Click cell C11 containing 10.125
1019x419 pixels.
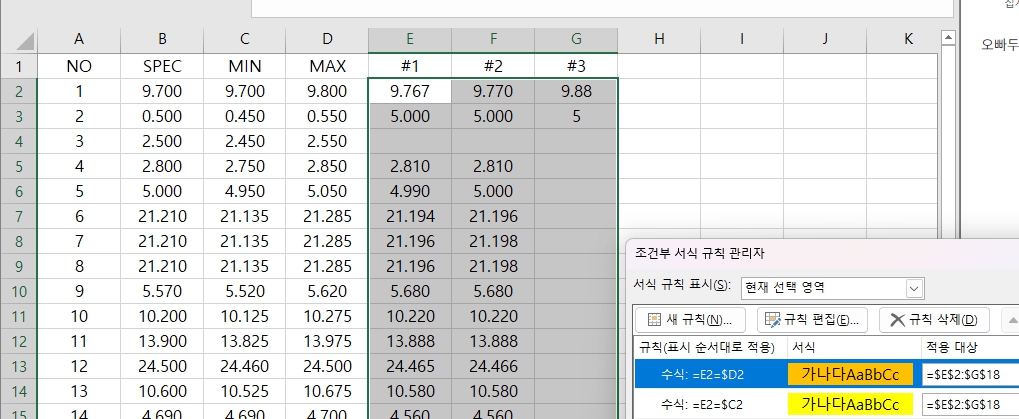point(244,316)
